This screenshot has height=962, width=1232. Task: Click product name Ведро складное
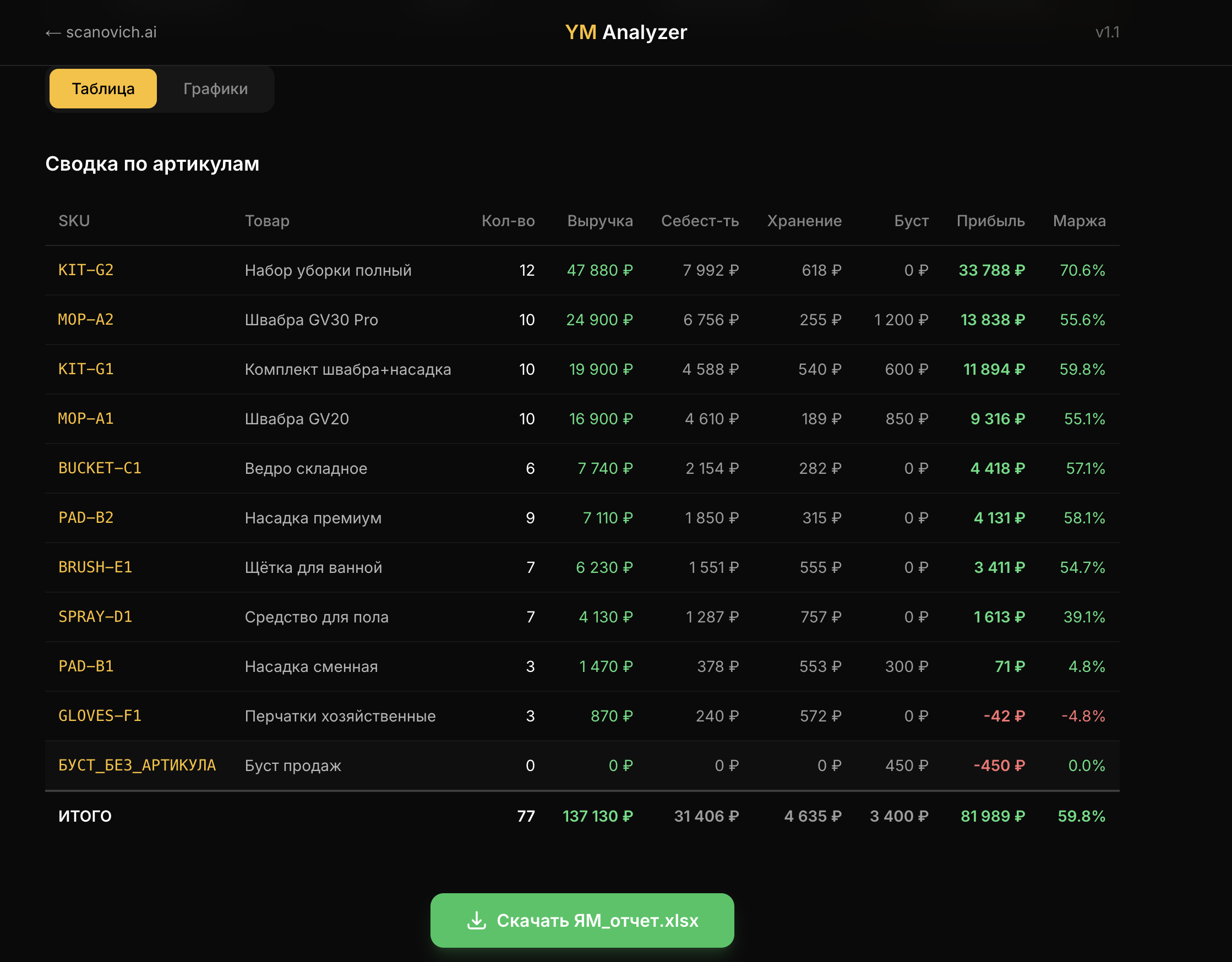pyautogui.click(x=306, y=468)
